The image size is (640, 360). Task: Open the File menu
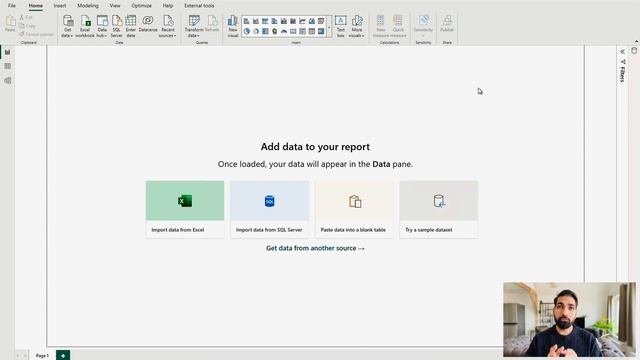(x=12, y=6)
